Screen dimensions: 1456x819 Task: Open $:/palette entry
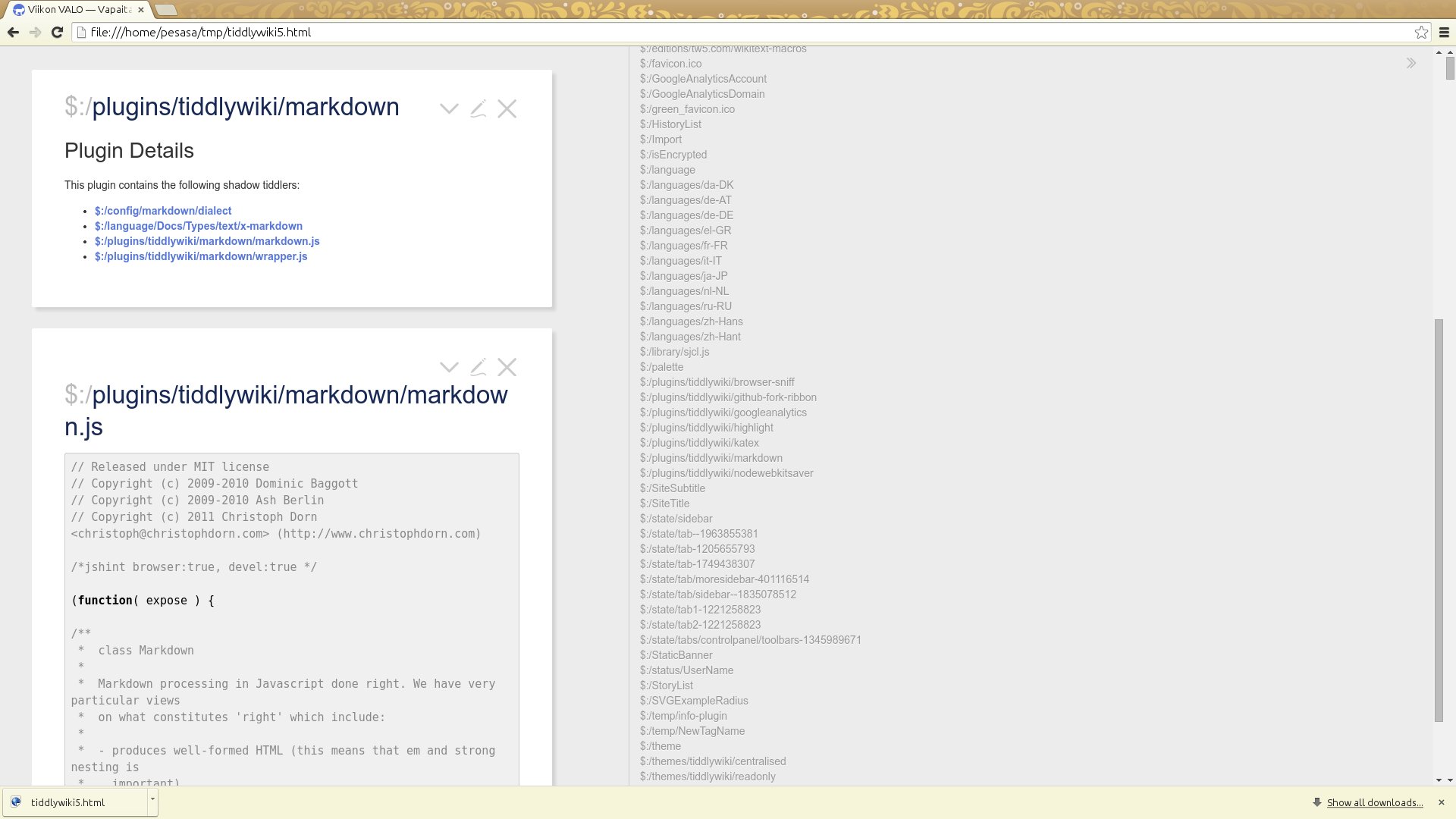click(661, 367)
